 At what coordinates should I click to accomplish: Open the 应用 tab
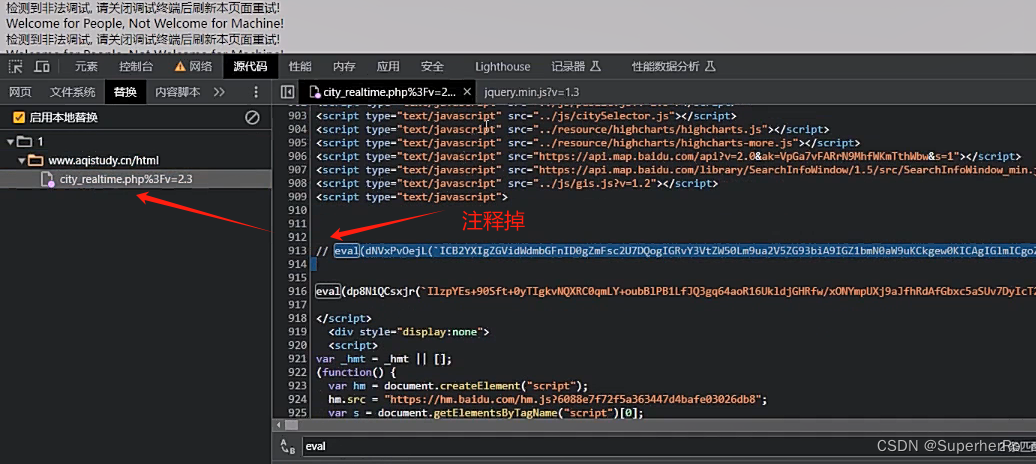point(388,66)
